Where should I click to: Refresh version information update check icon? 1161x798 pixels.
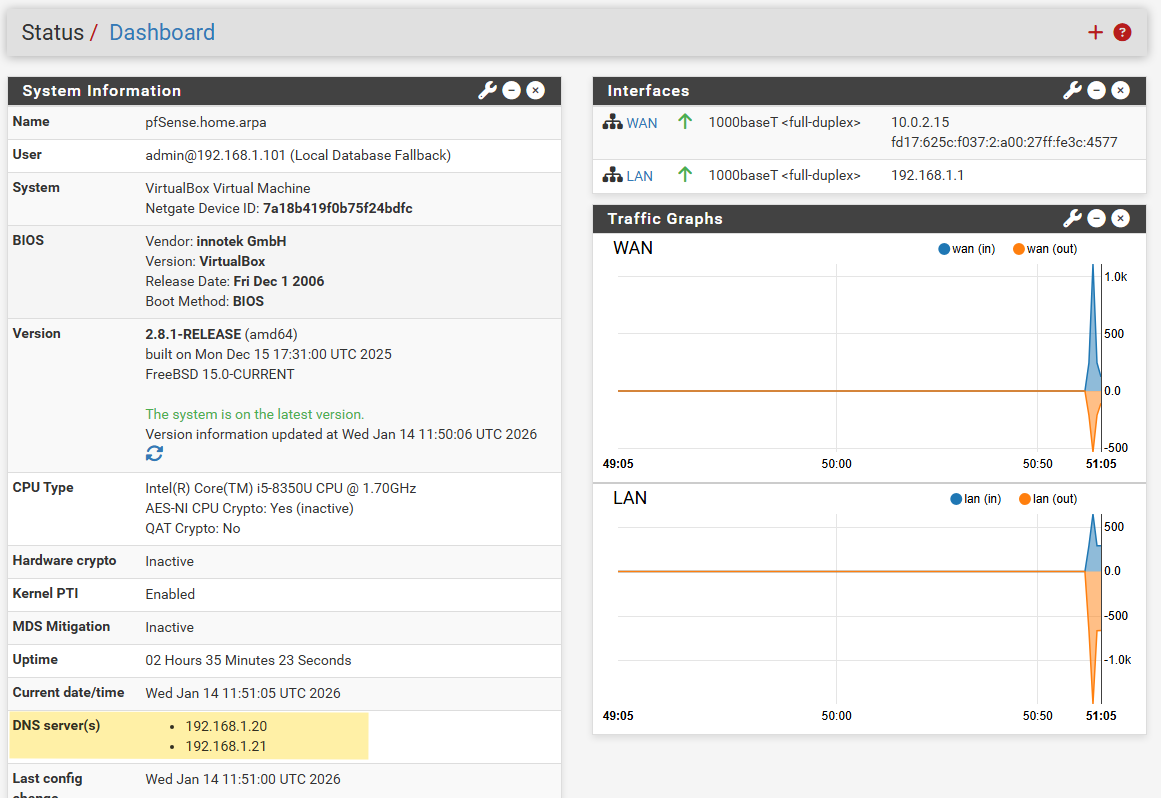154,454
